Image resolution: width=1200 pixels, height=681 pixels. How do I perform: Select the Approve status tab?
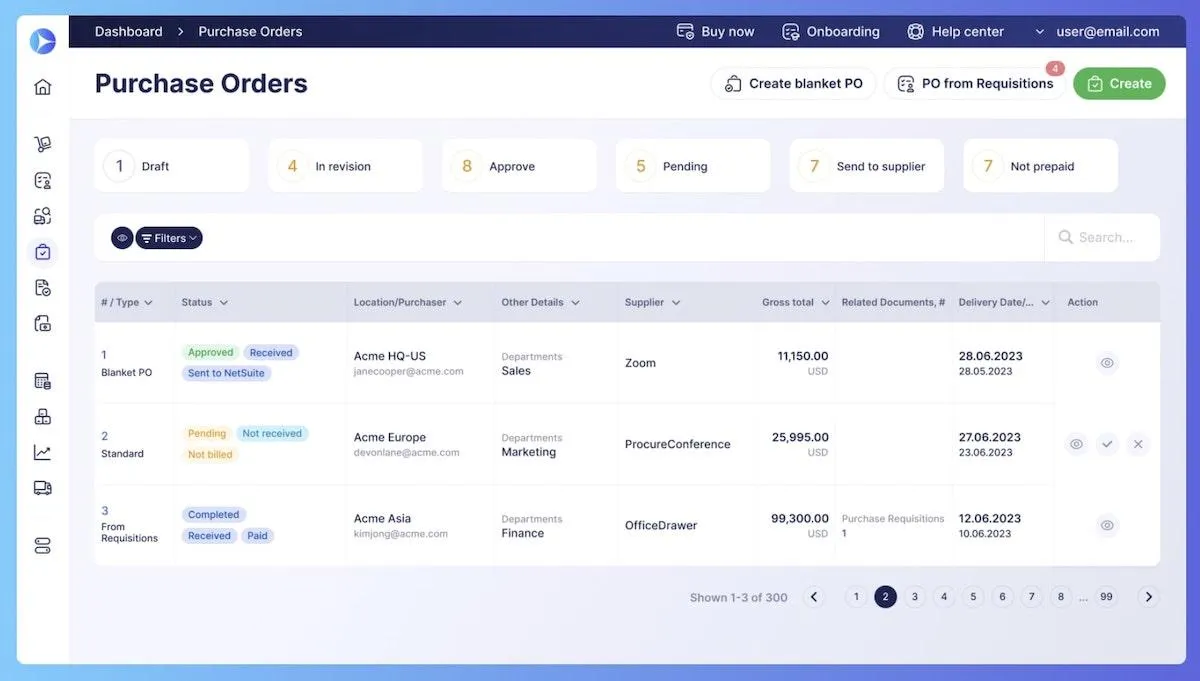[x=519, y=166]
